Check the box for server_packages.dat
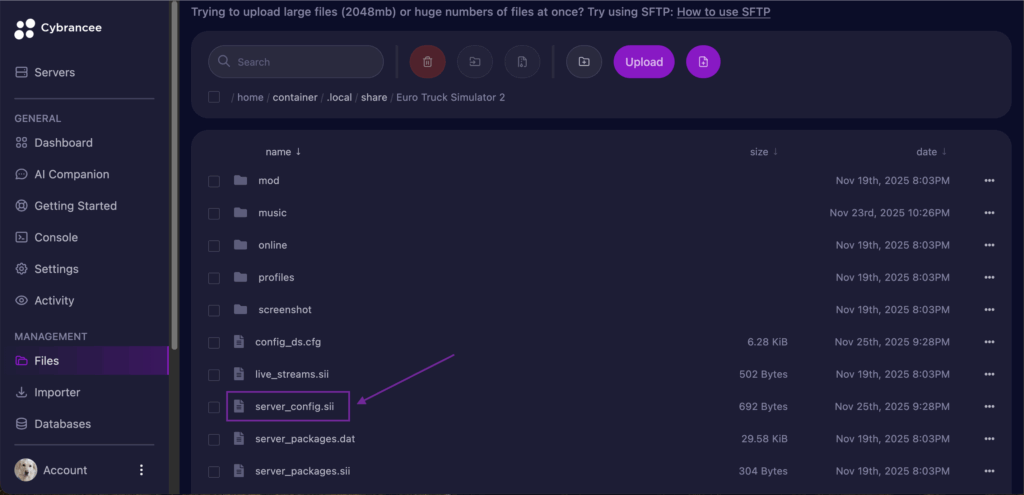 [x=214, y=439]
